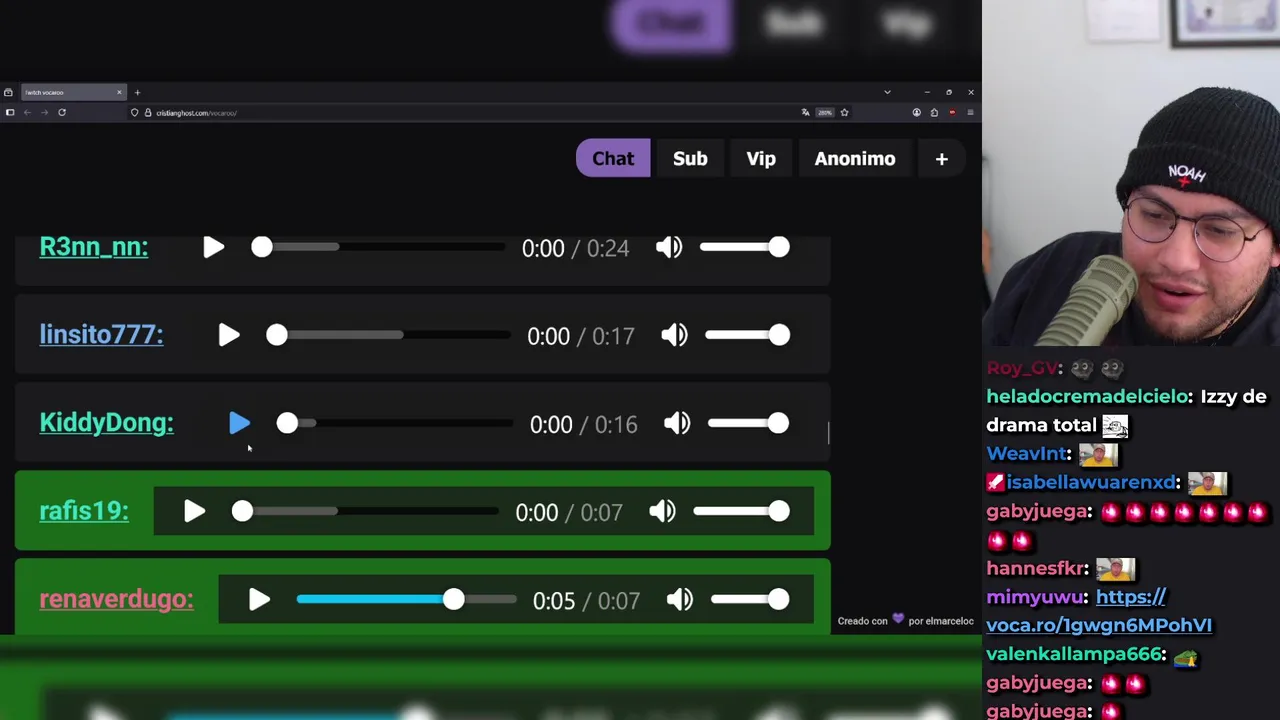Screen dimensions: 1280x720
Task: Adjust rafis19's volume slider
Action: tap(742, 511)
